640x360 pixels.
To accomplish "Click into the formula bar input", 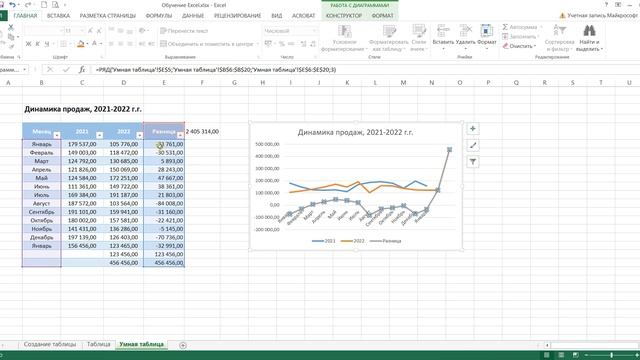I will tap(365, 70).
